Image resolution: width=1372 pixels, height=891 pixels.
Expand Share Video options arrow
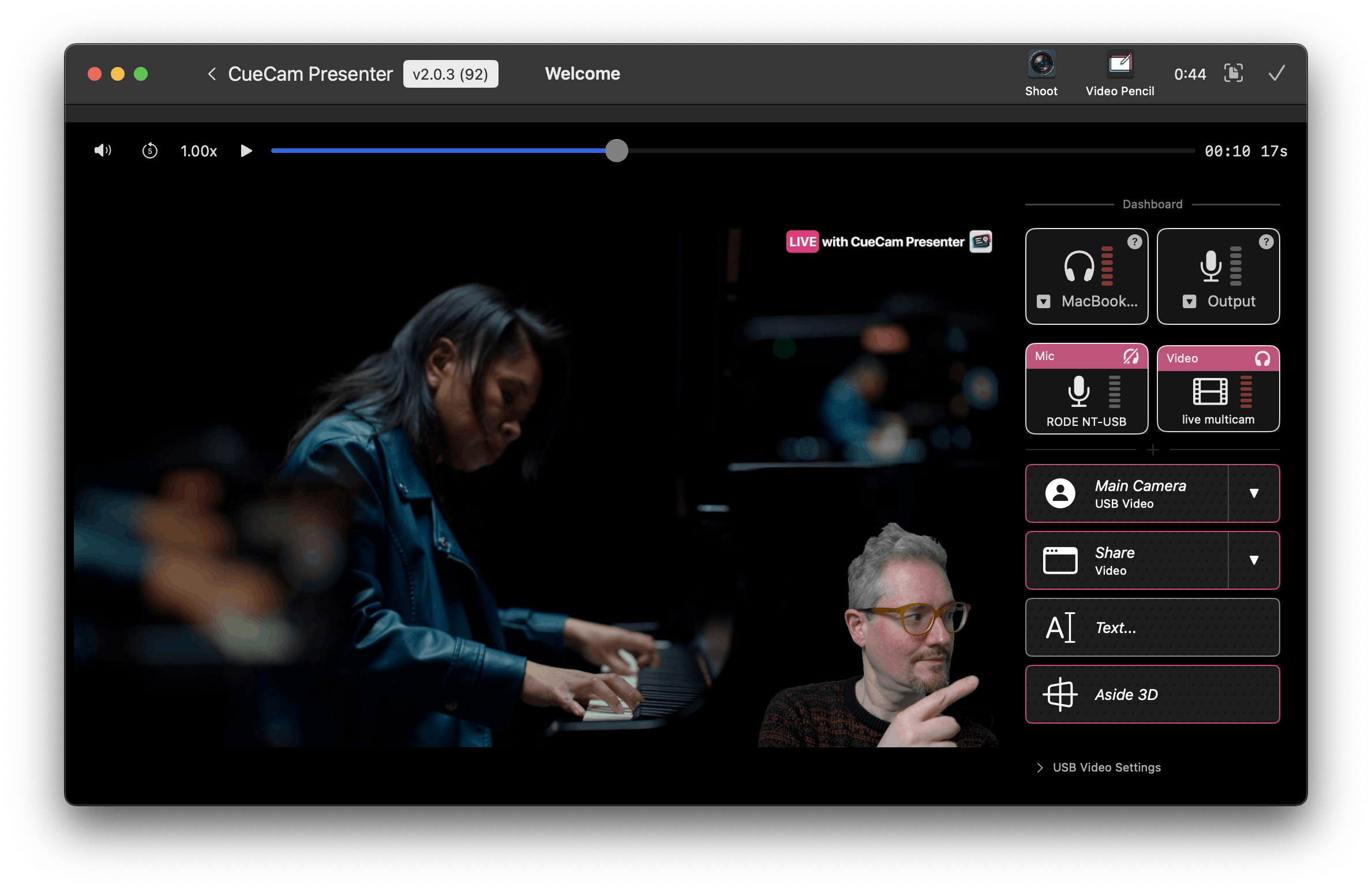coord(1253,560)
